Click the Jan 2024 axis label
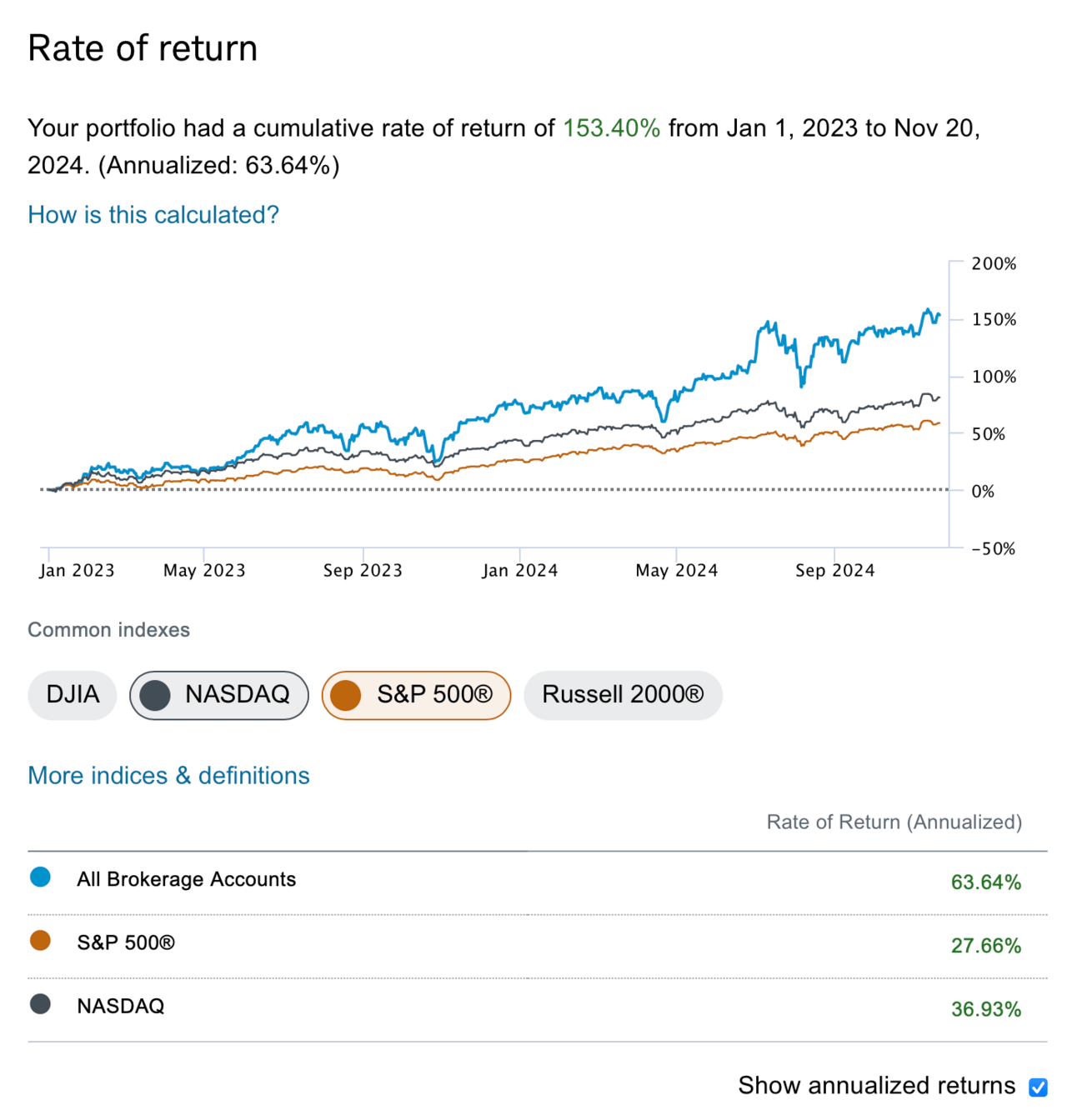The width and height of the screenshot is (1077, 1120). [x=519, y=571]
